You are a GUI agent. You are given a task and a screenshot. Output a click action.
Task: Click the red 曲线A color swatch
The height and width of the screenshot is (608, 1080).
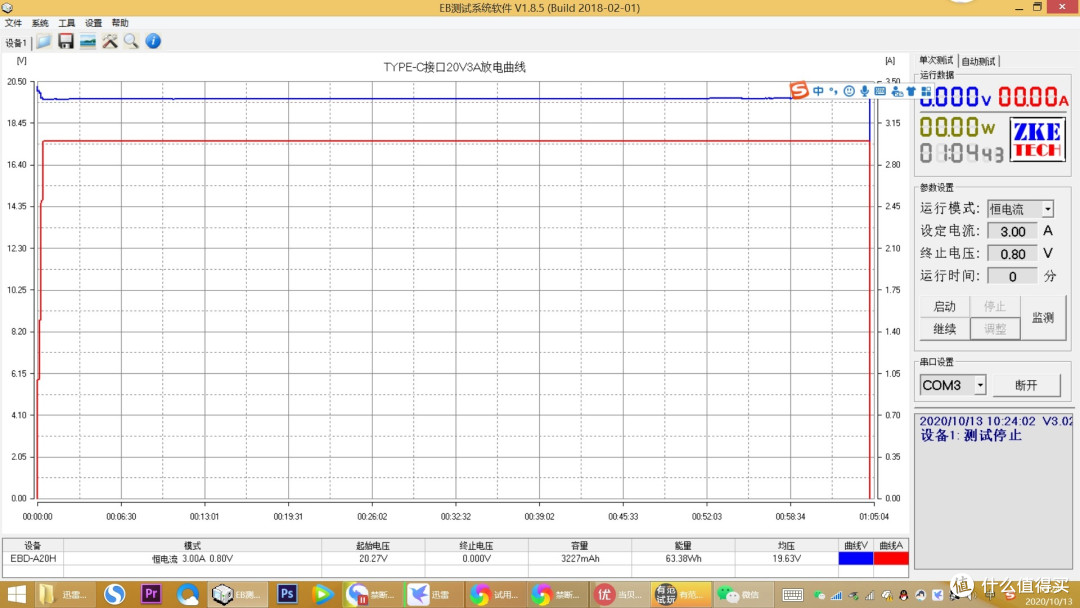[891, 558]
